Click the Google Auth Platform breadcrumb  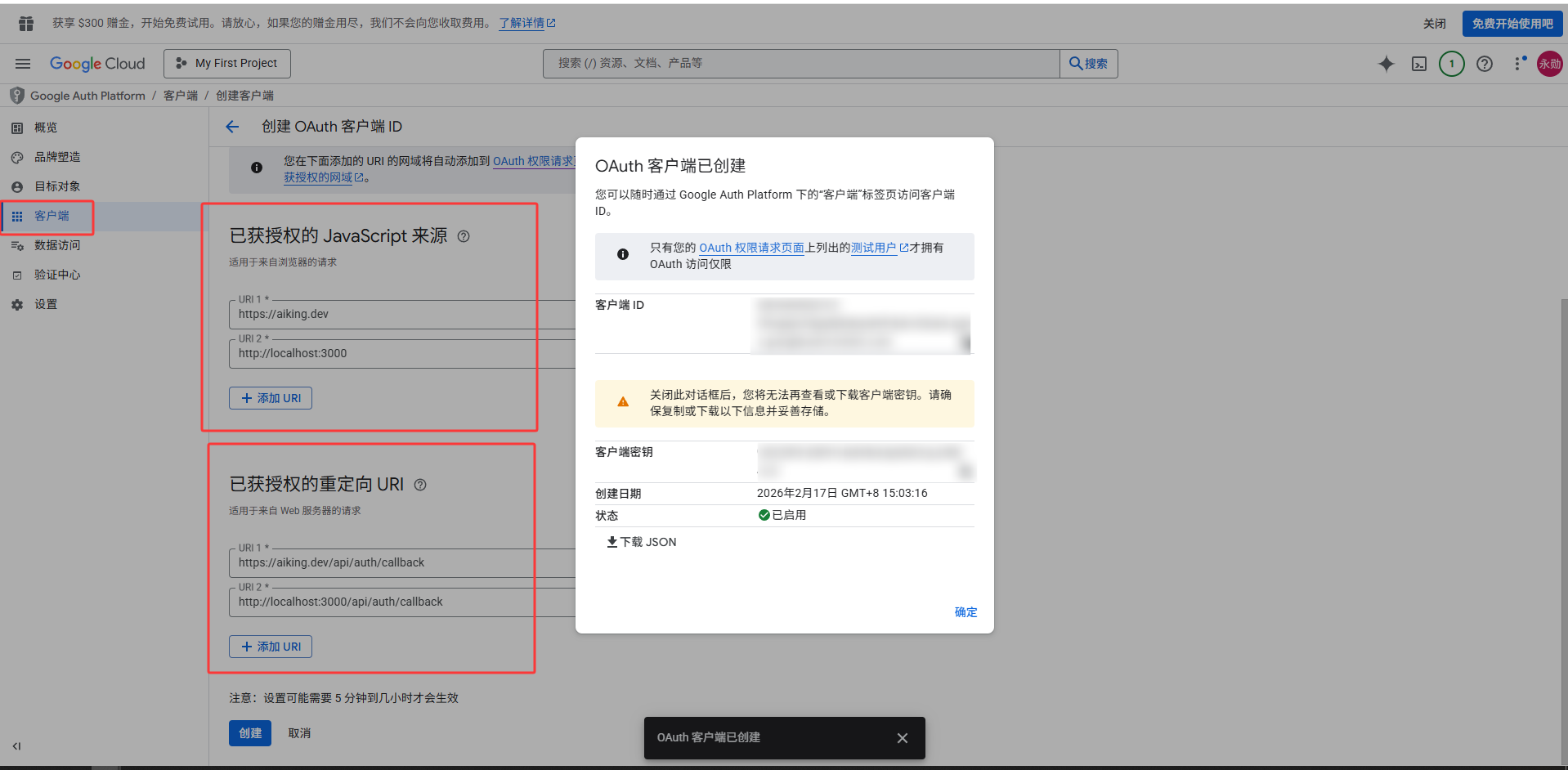[x=87, y=96]
